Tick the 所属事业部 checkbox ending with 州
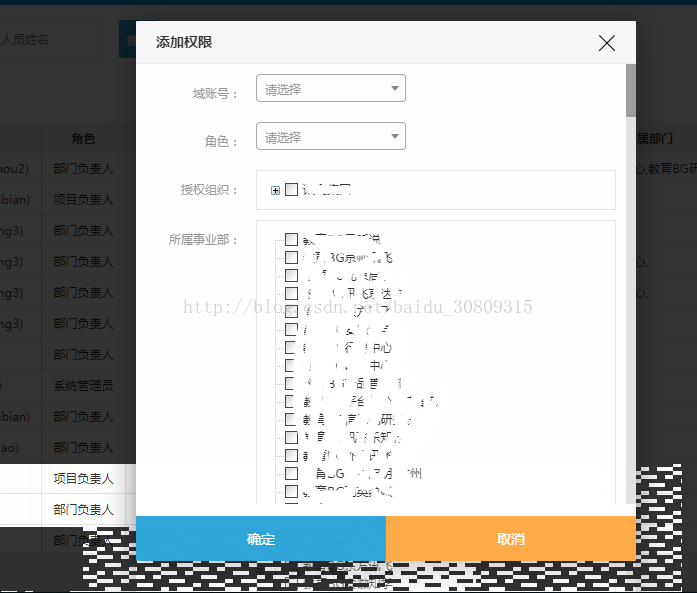 [291, 473]
